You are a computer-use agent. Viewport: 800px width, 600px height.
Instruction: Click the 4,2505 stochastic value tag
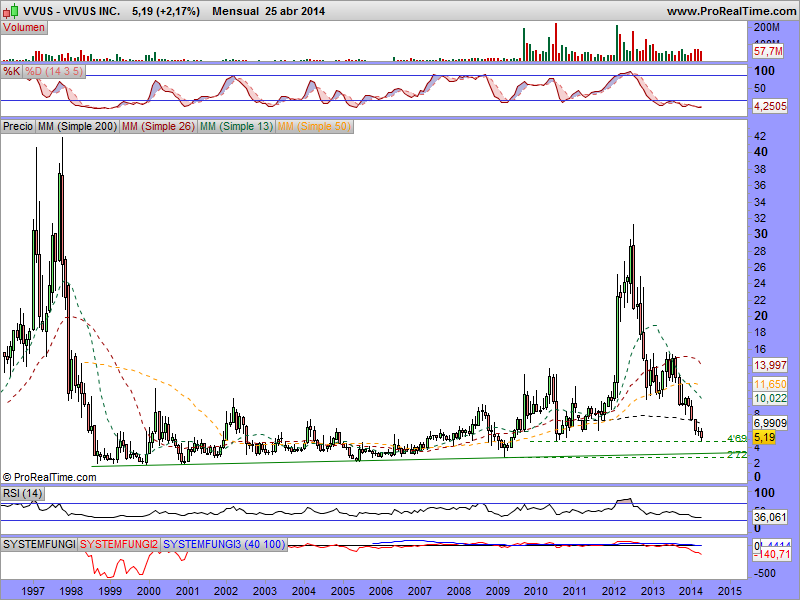point(770,106)
